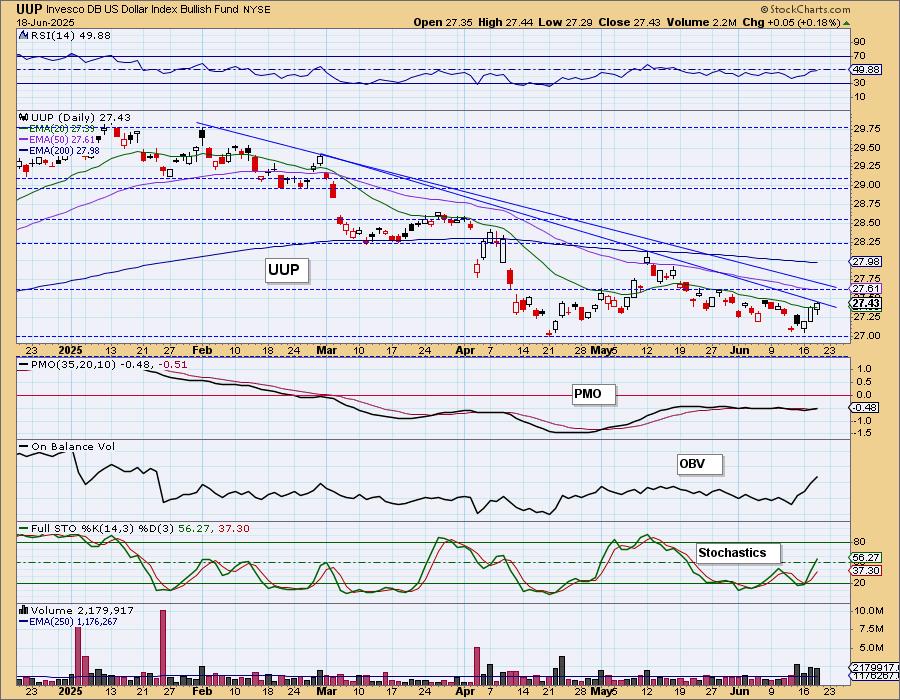Click the High 27.44 value

tap(507, 22)
